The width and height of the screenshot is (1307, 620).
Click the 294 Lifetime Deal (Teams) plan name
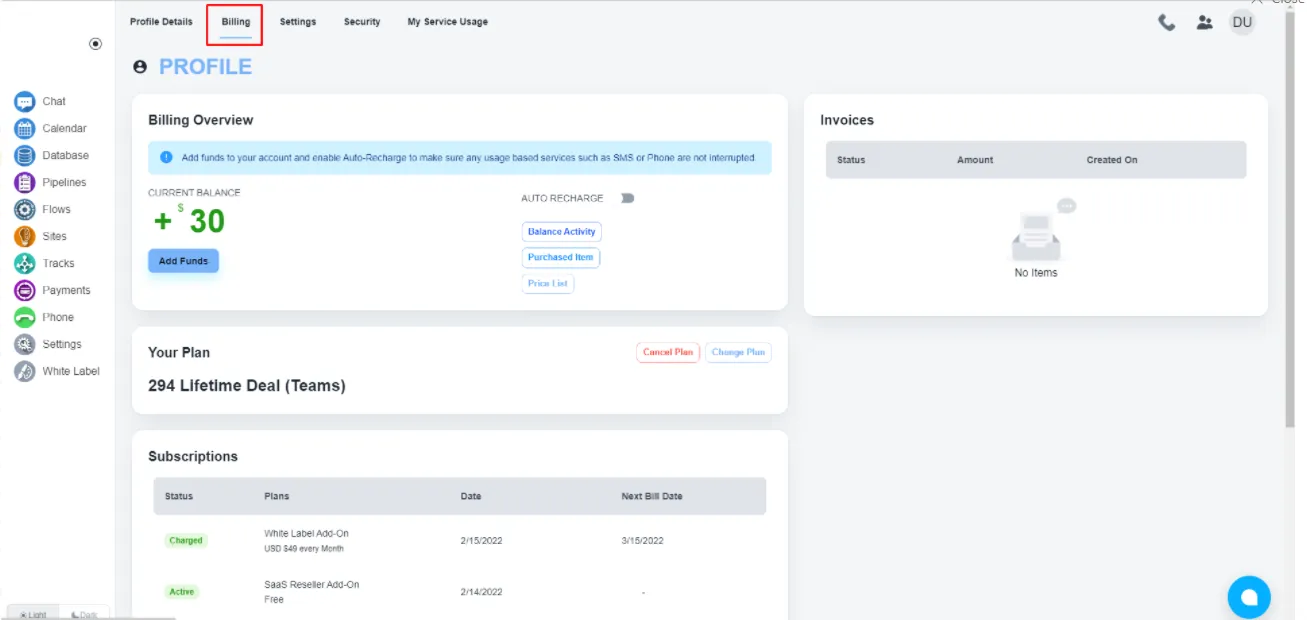click(247, 386)
